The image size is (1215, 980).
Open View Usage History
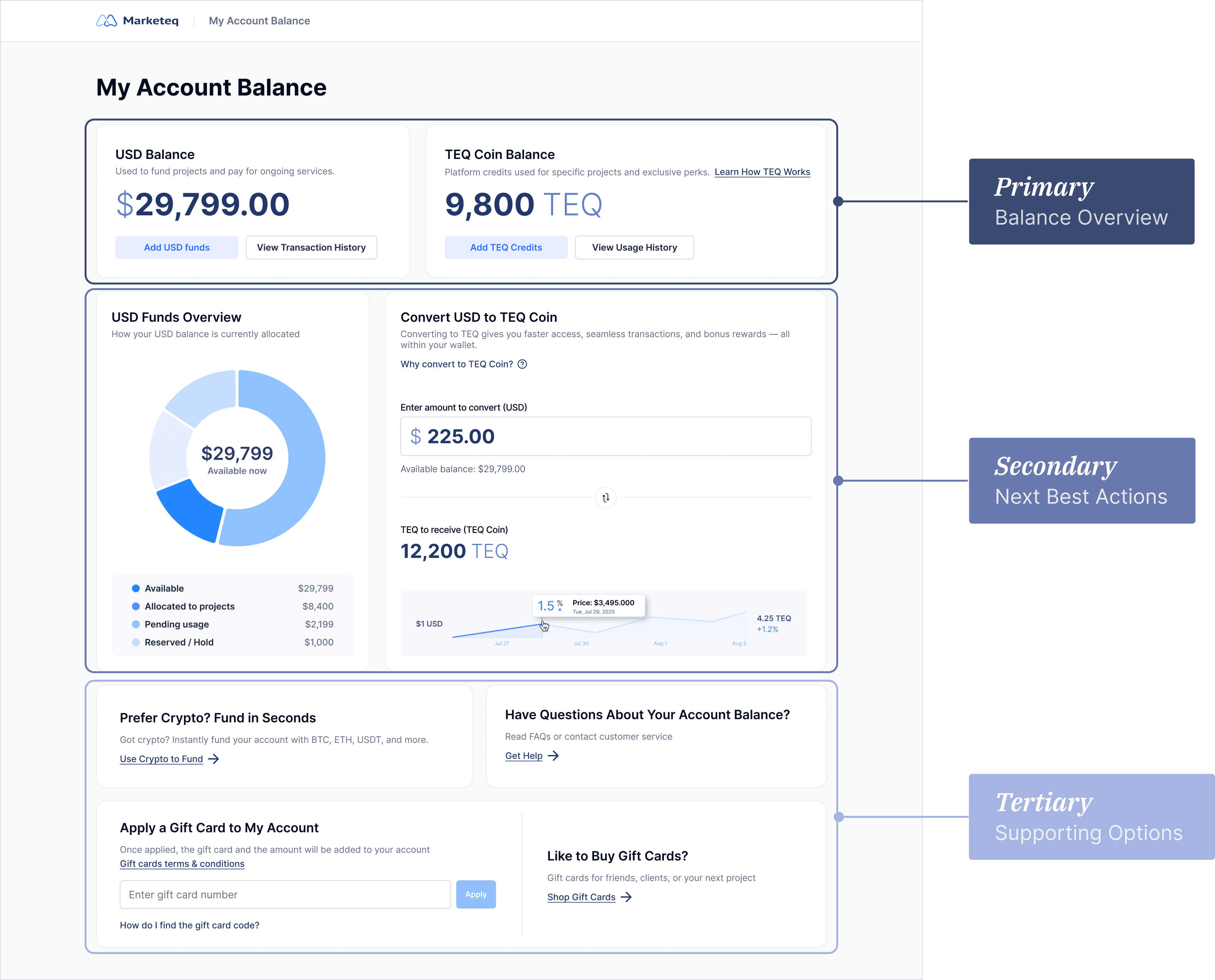coord(634,248)
